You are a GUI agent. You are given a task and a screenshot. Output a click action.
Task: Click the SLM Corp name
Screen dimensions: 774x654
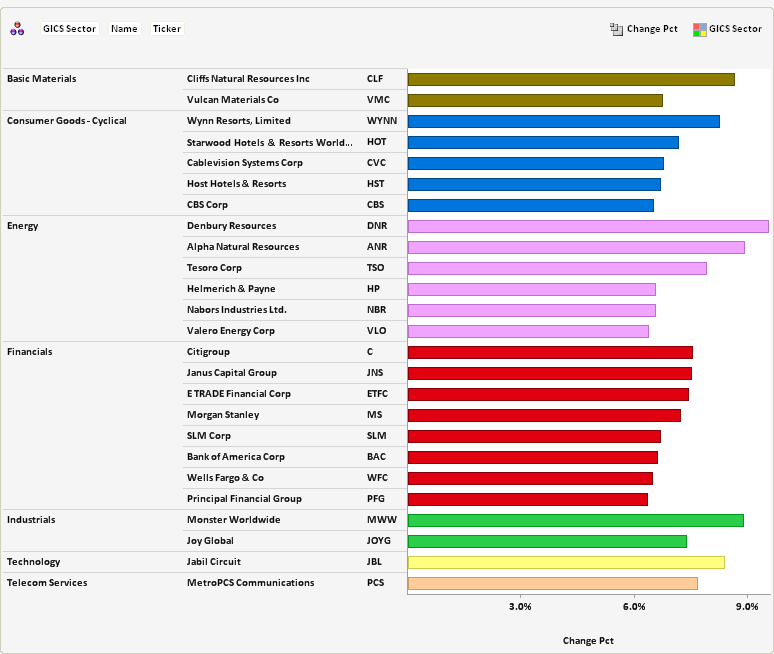209,436
